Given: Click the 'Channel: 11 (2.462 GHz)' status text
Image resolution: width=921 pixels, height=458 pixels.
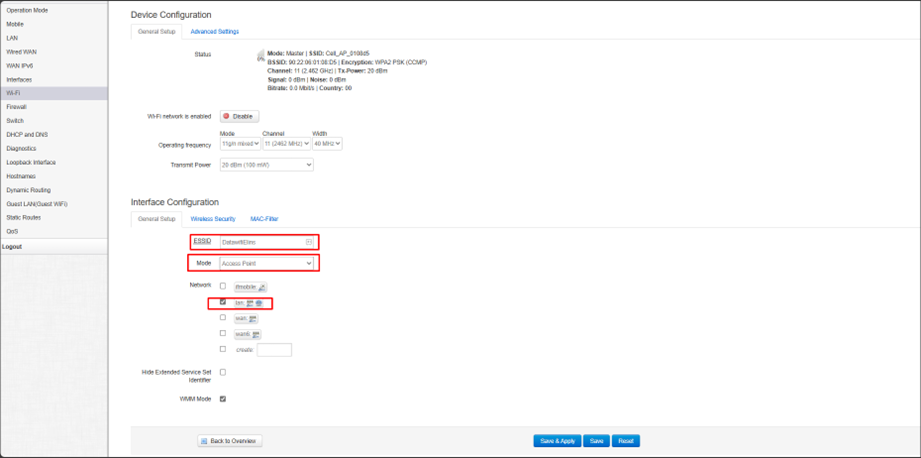Looking at the screenshot, I should (301, 70).
